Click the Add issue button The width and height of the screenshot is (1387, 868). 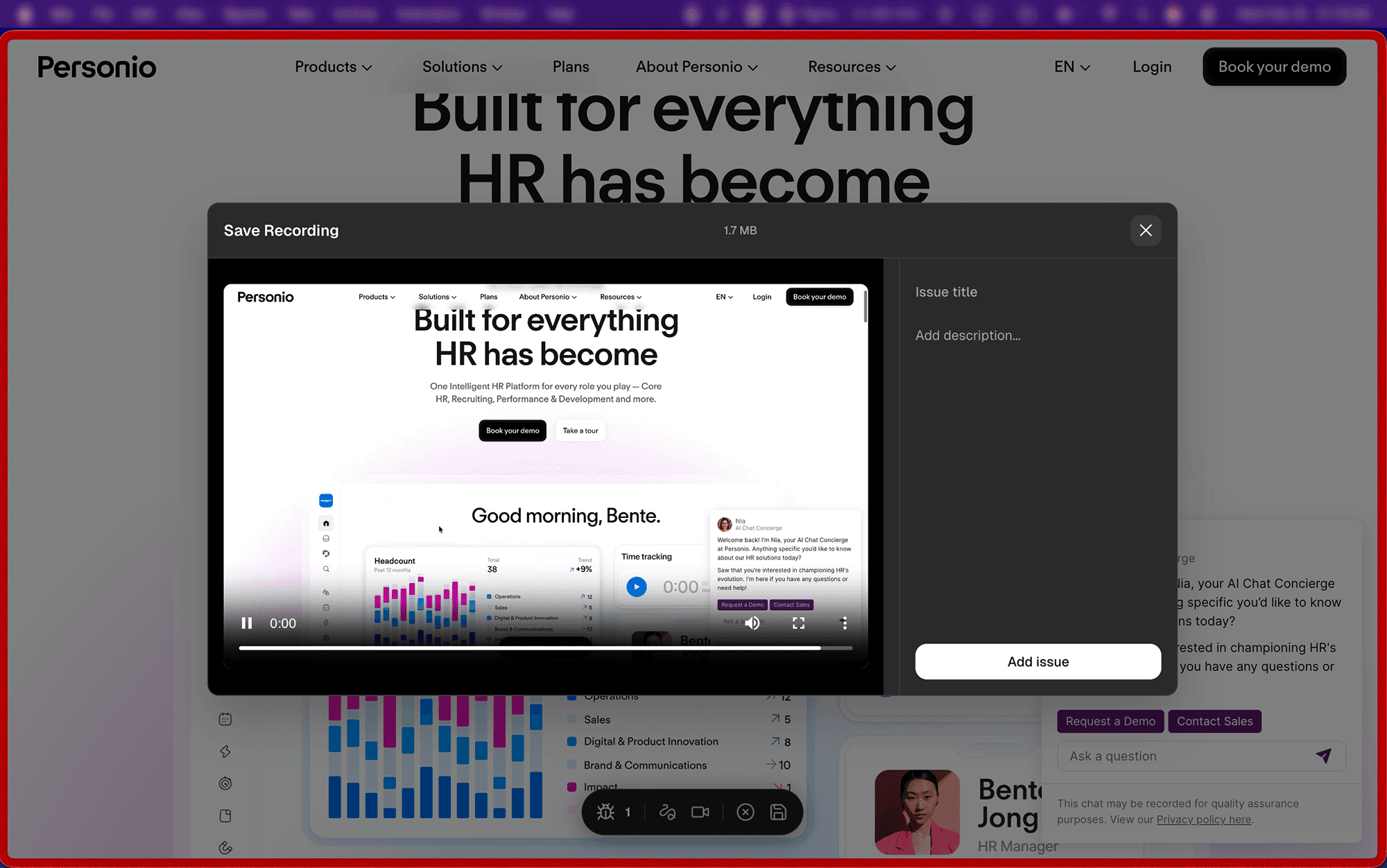[1037, 661]
